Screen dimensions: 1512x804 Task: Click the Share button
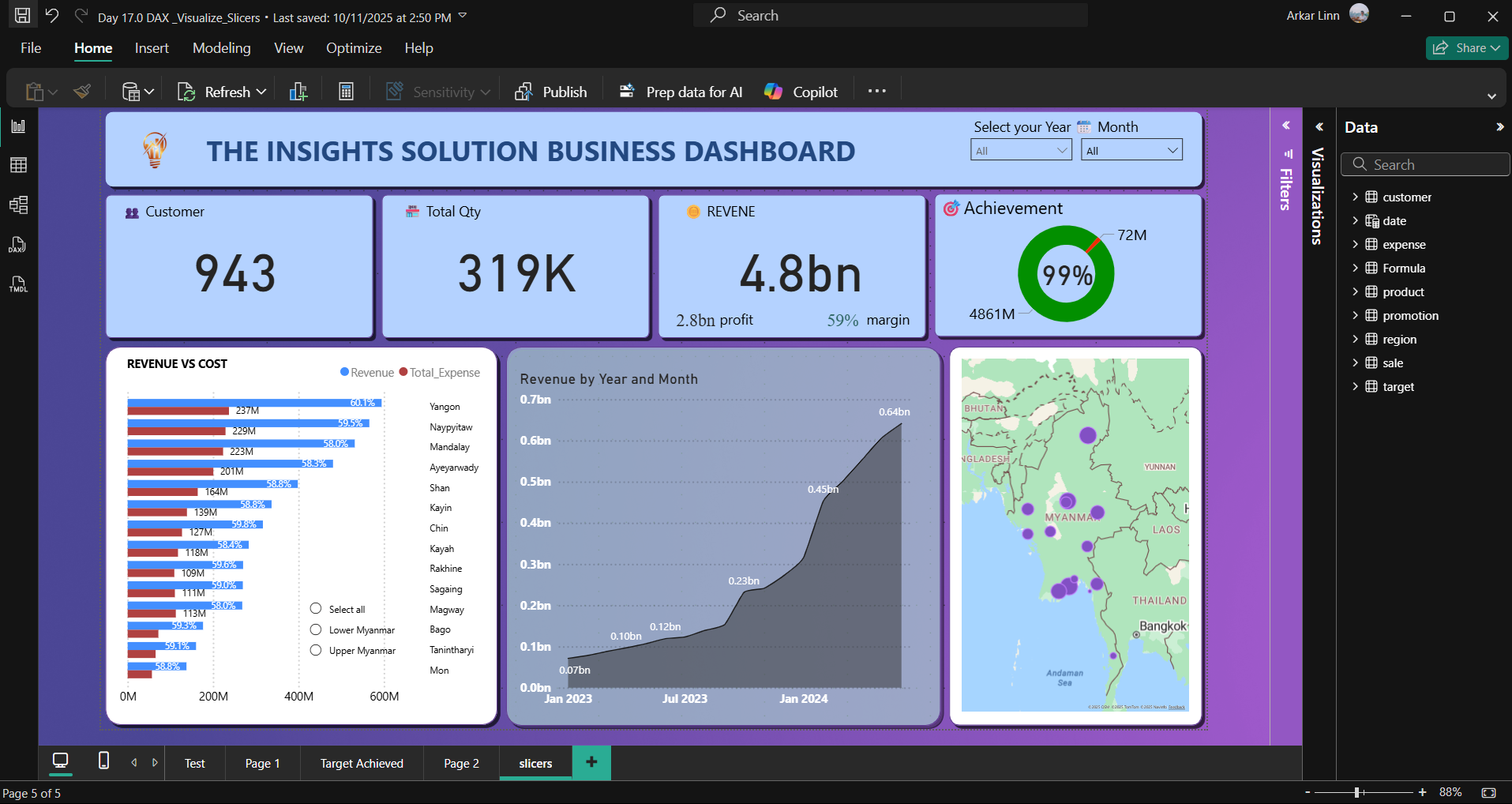(x=1466, y=48)
